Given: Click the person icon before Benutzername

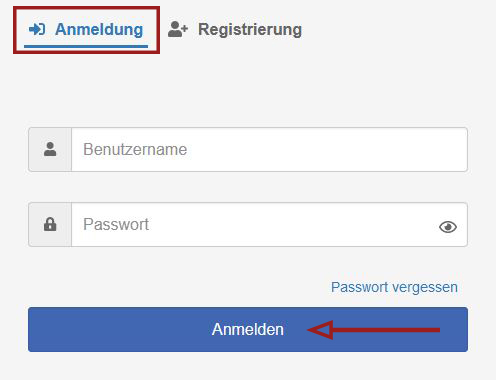Looking at the screenshot, I should click(x=50, y=149).
